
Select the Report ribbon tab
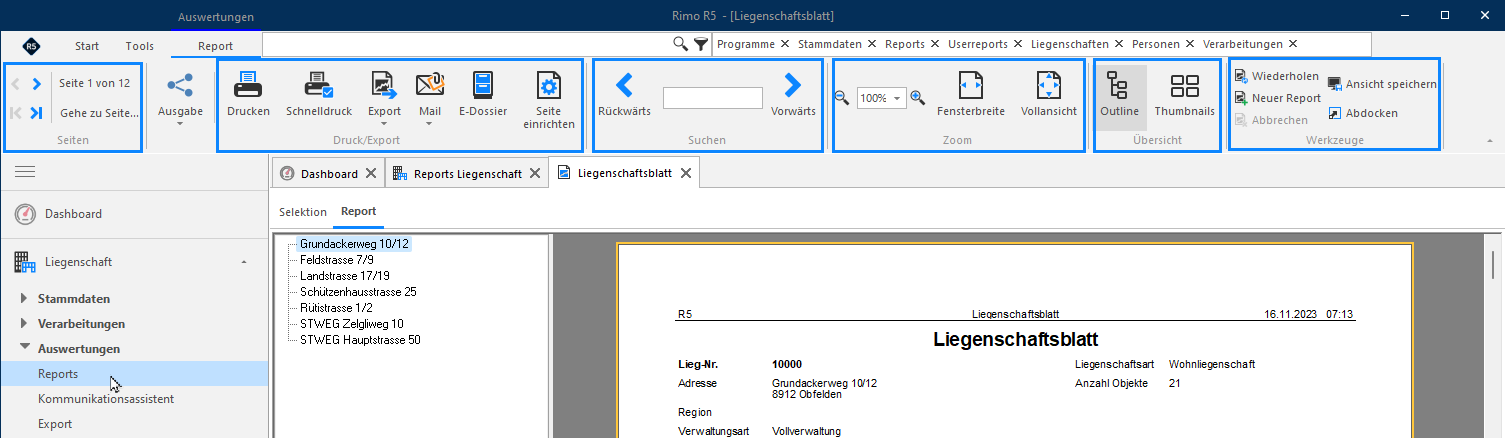pyautogui.click(x=215, y=45)
